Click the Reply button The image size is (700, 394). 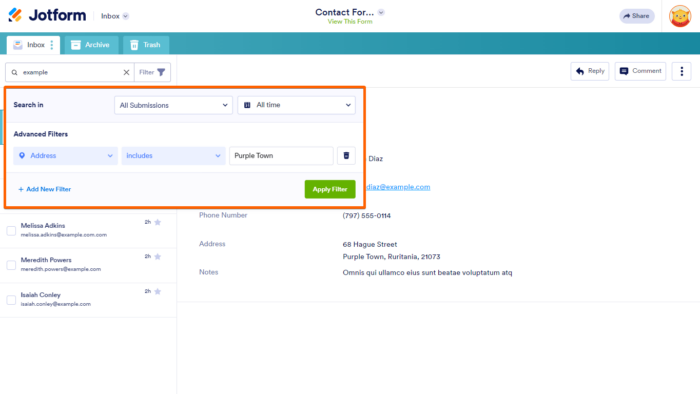pyautogui.click(x=590, y=71)
